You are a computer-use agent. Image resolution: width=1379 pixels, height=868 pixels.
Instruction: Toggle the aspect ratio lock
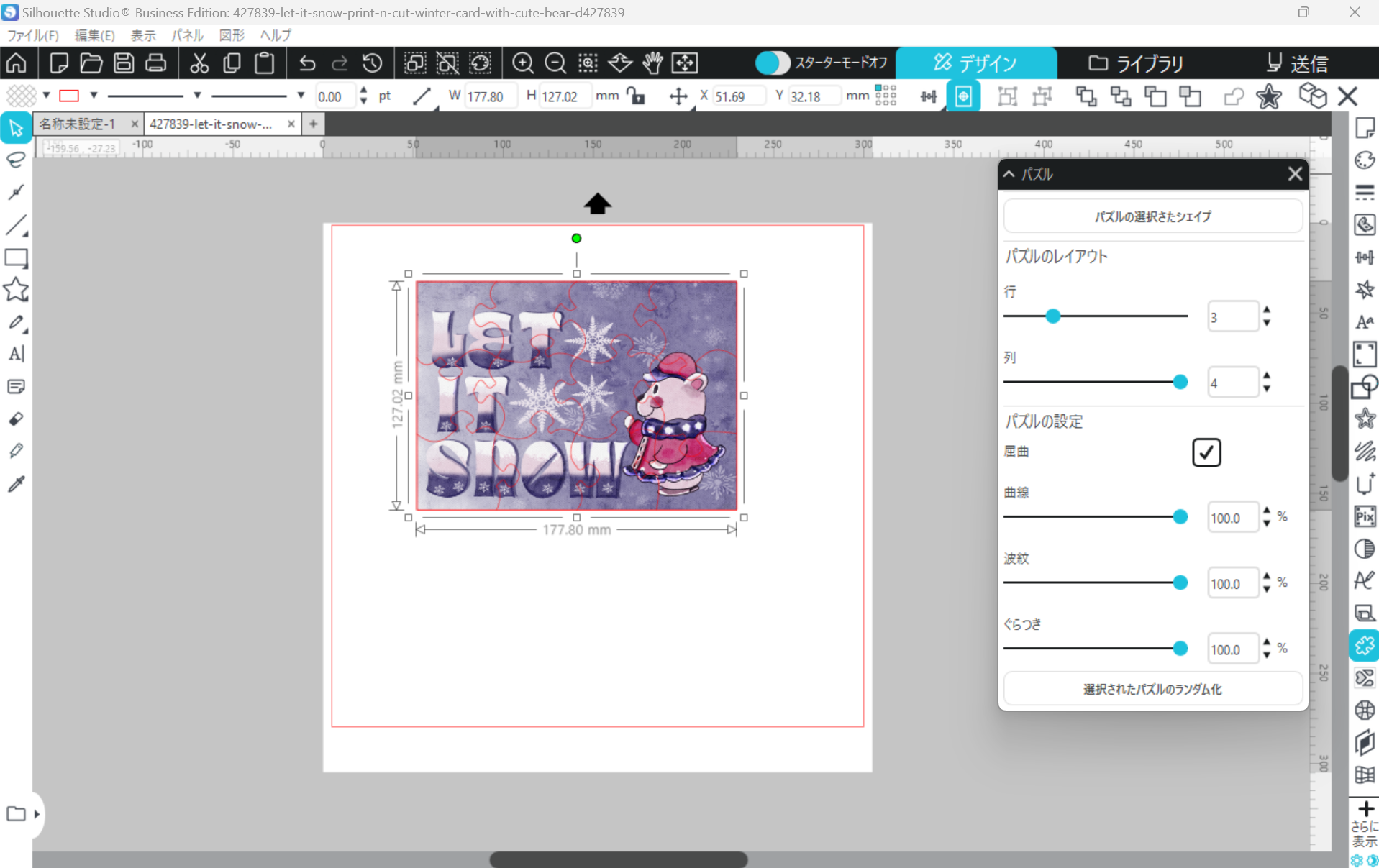(x=636, y=96)
